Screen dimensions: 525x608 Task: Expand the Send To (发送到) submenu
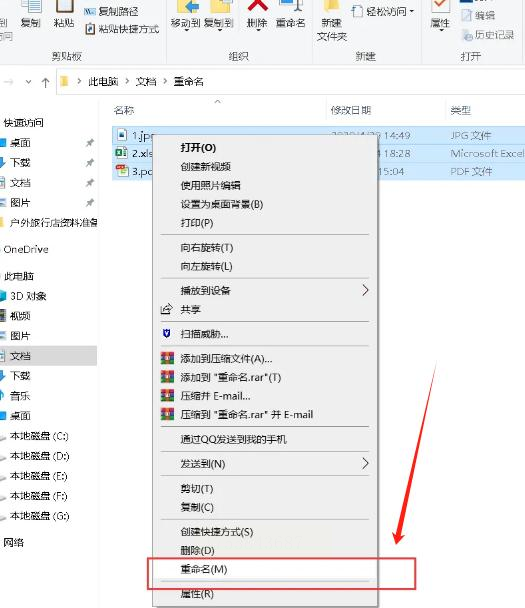coord(264,464)
